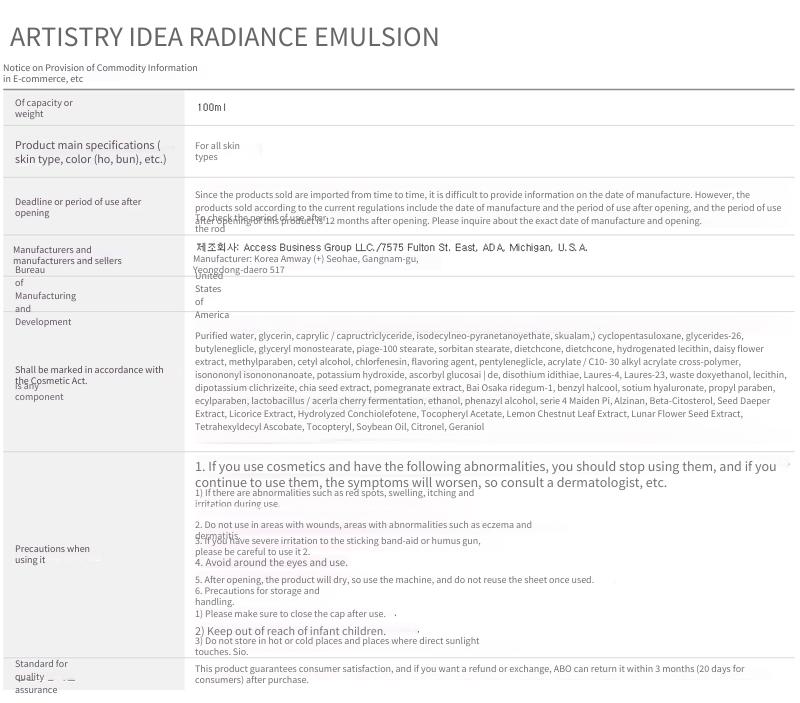Select the "Manufacturer: Korea Amway" line
Screen dimensions: 800x703
tap(306, 264)
